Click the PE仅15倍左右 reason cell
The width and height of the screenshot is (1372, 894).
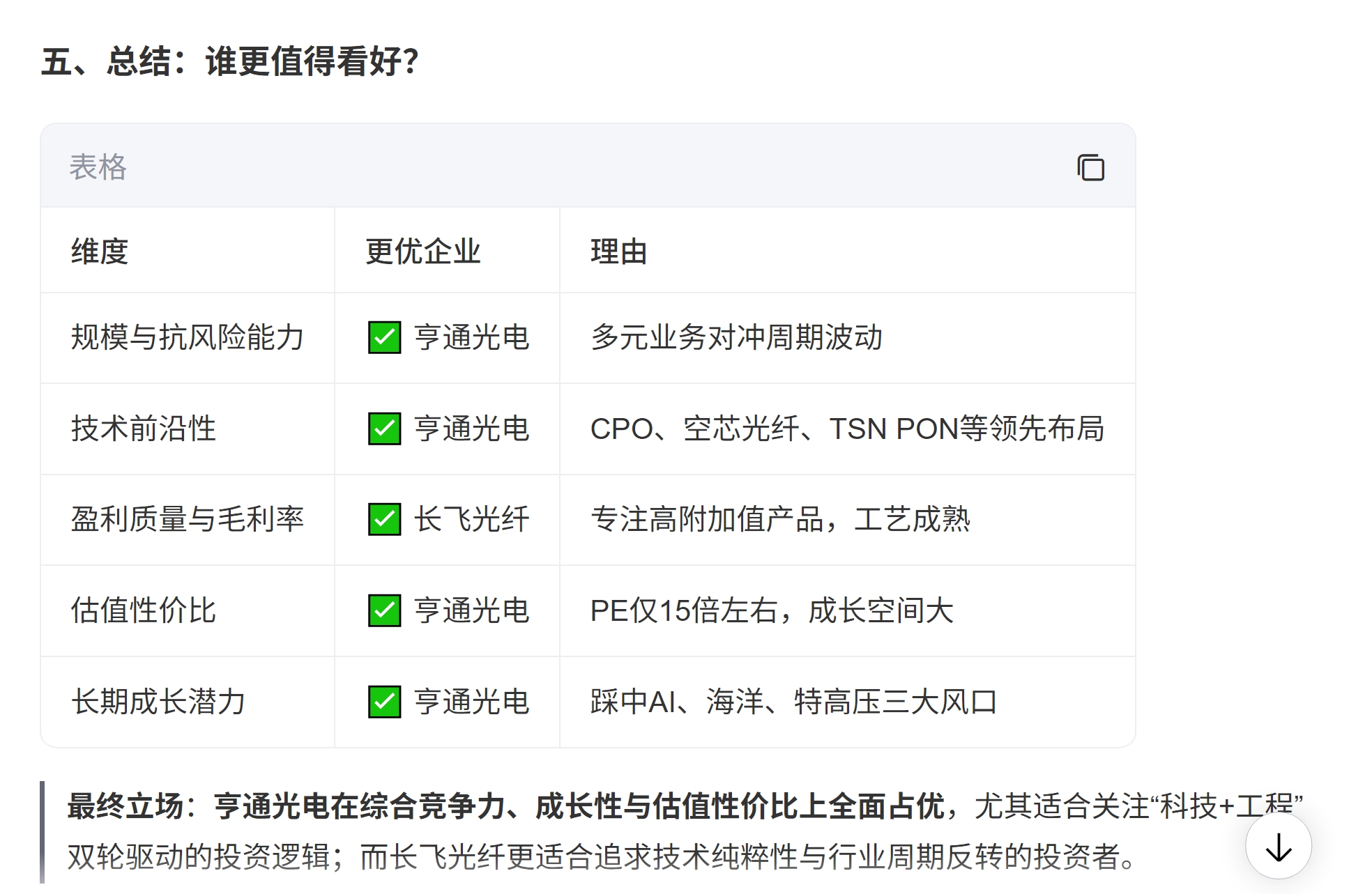[771, 610]
